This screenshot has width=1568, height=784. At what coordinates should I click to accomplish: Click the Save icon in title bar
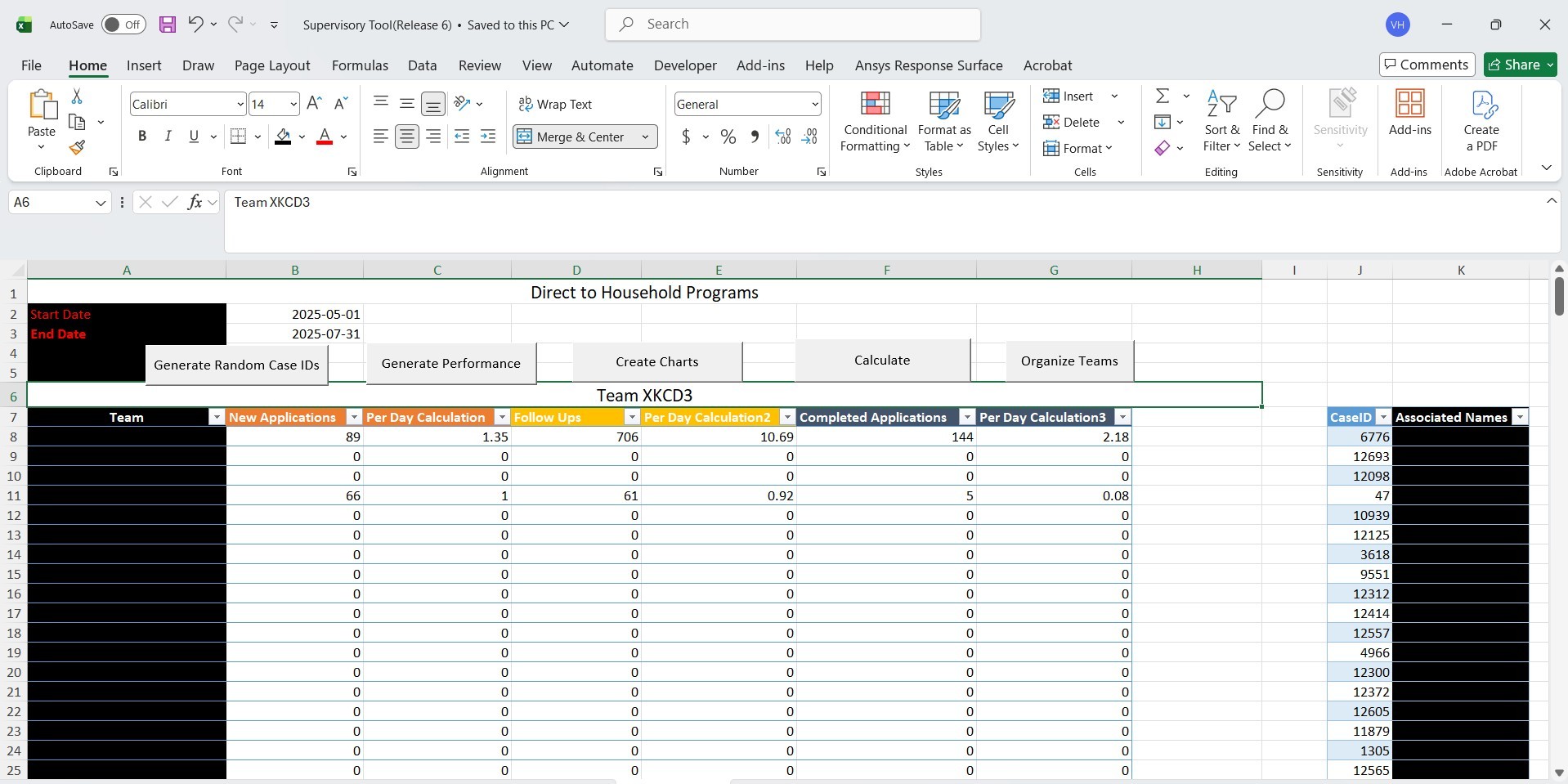(x=168, y=25)
